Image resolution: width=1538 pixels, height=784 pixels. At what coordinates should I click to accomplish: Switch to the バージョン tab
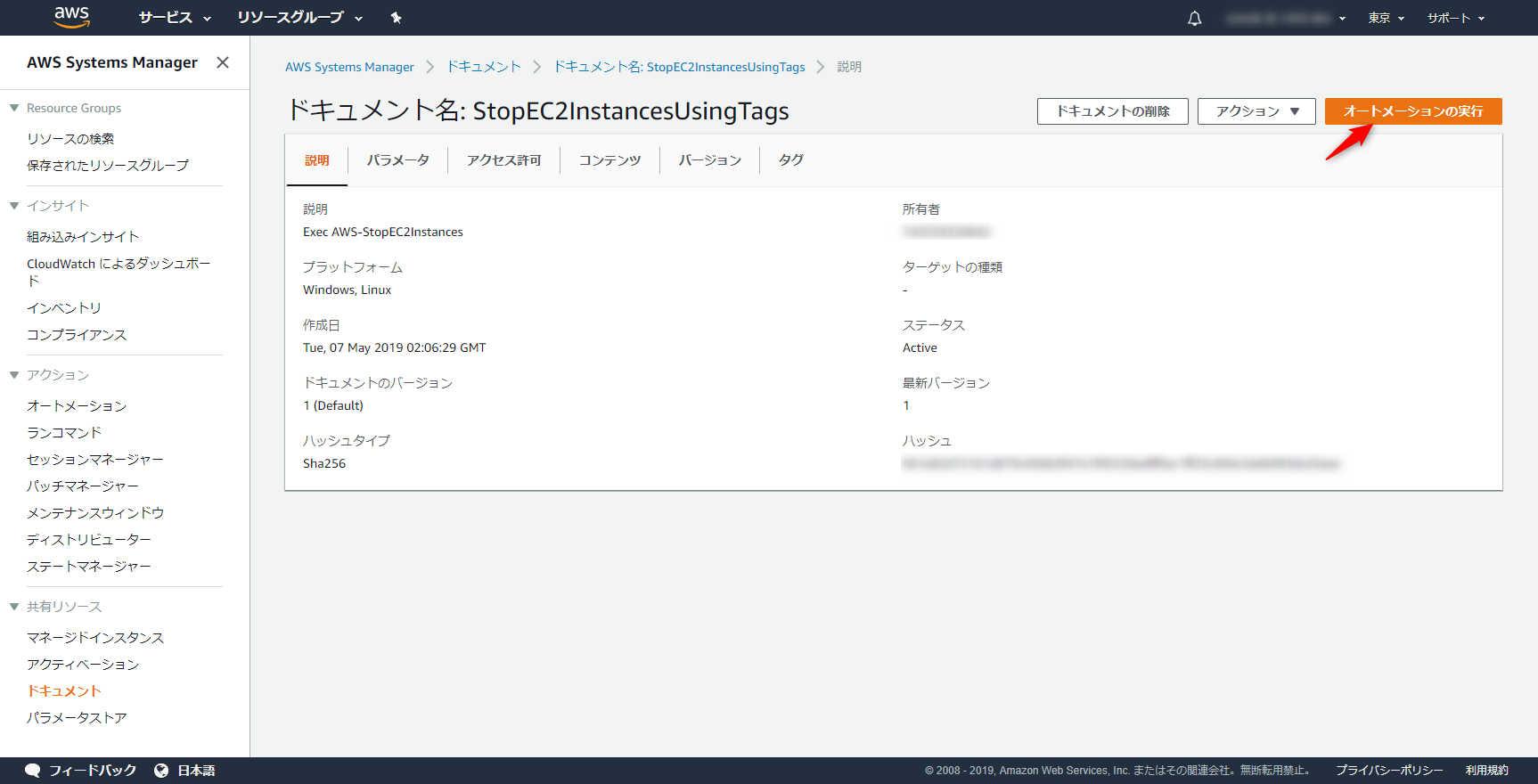710,160
